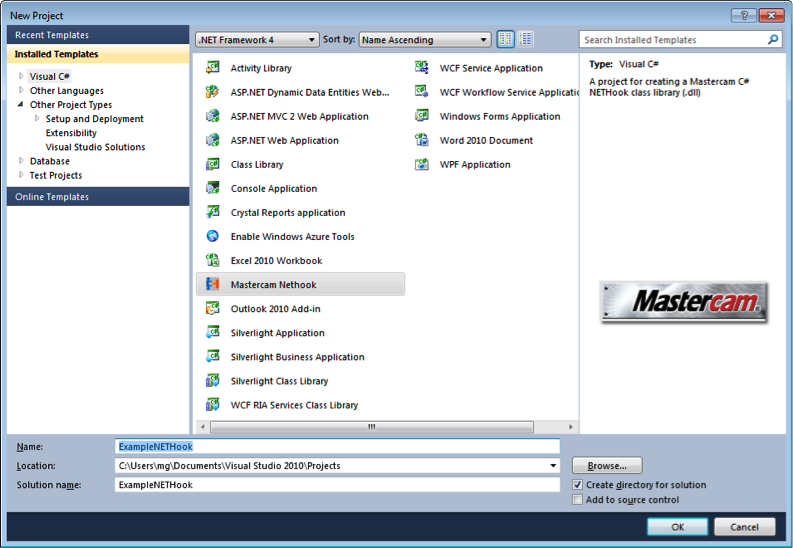793x548 pixels.
Task: Select the Database category label
Action: pyautogui.click(x=50, y=161)
